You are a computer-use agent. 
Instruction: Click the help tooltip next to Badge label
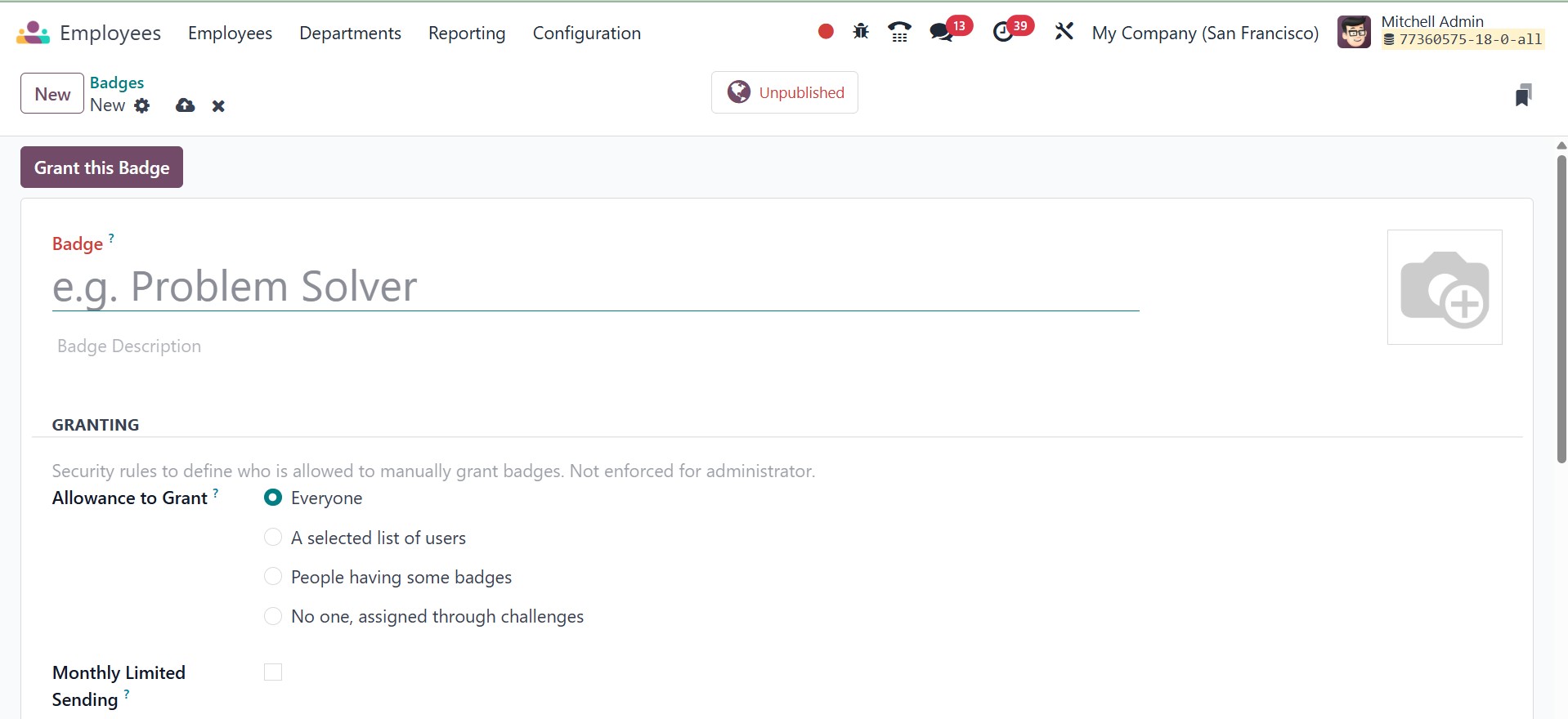pos(111,238)
